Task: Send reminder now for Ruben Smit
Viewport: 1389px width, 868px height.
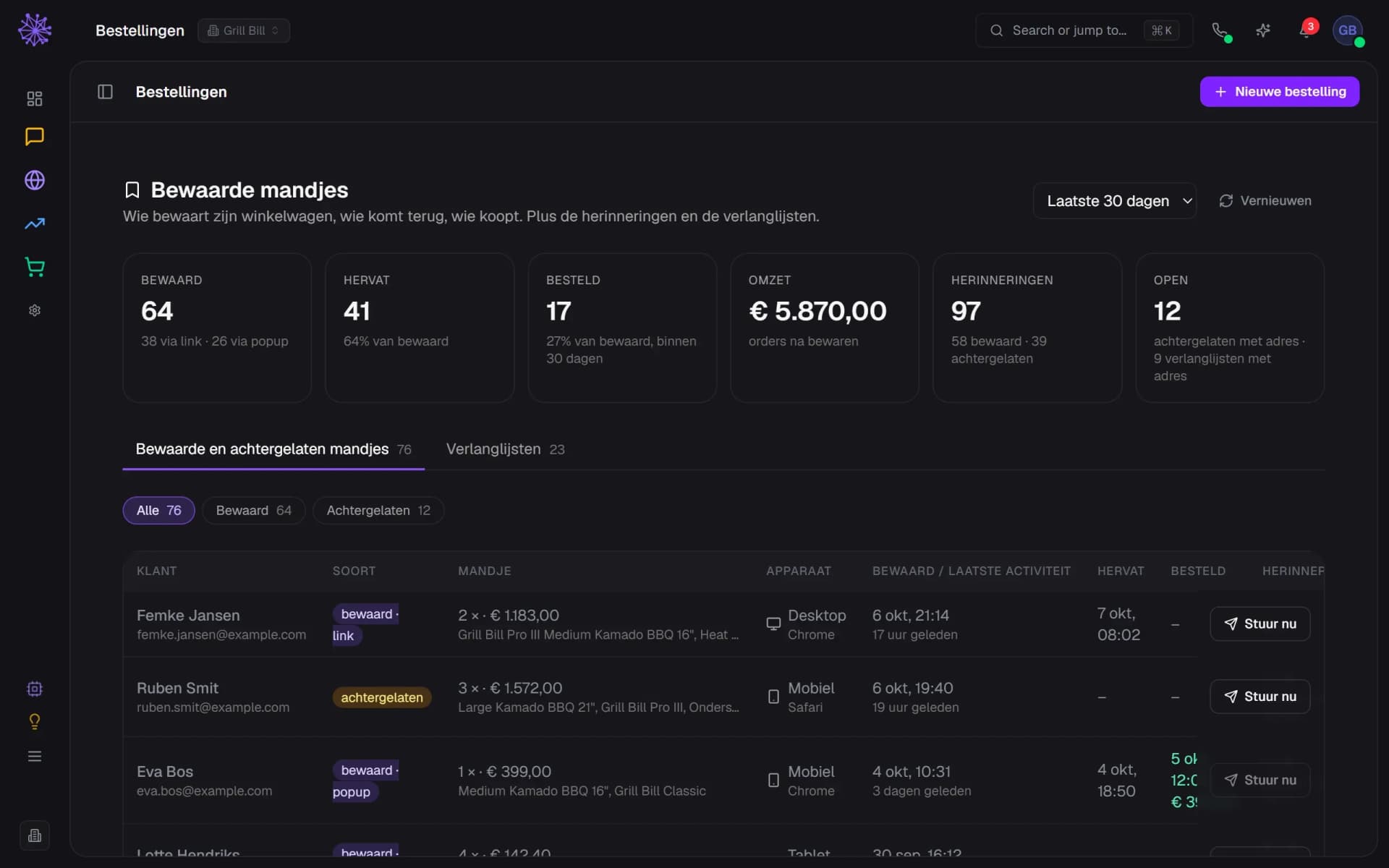Action: click(1260, 697)
